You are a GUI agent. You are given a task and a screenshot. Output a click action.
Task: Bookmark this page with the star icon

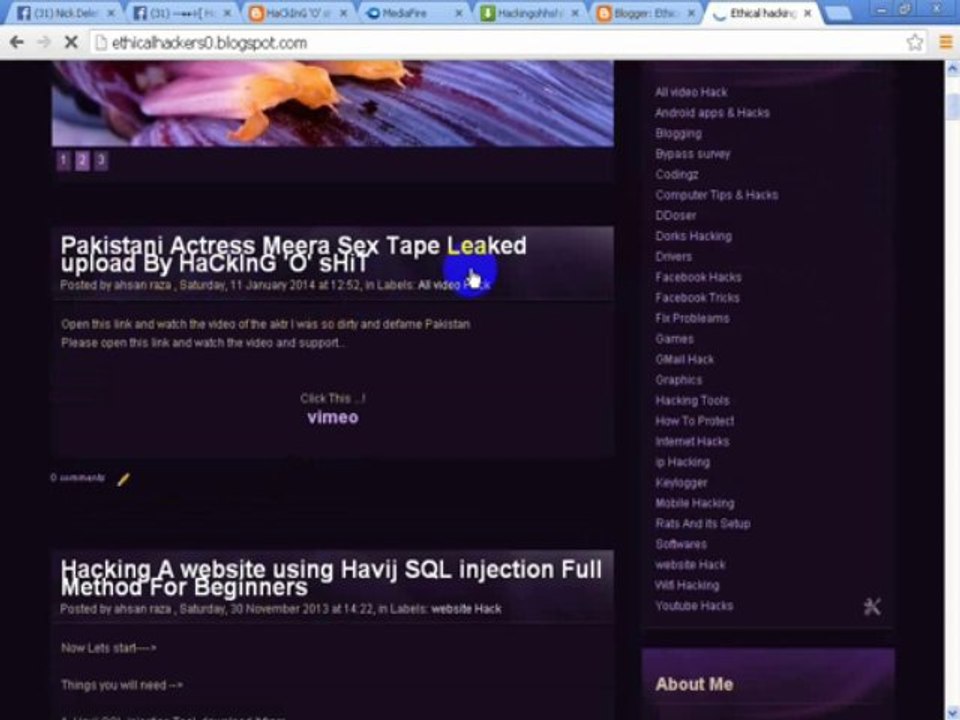pos(915,42)
